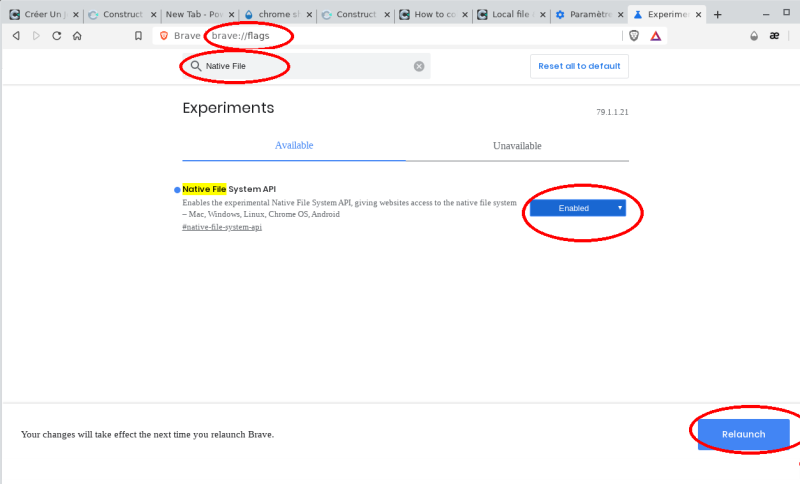Viewport: 800px width, 484px height.
Task: Close the New Tab tab
Action: click(231, 15)
